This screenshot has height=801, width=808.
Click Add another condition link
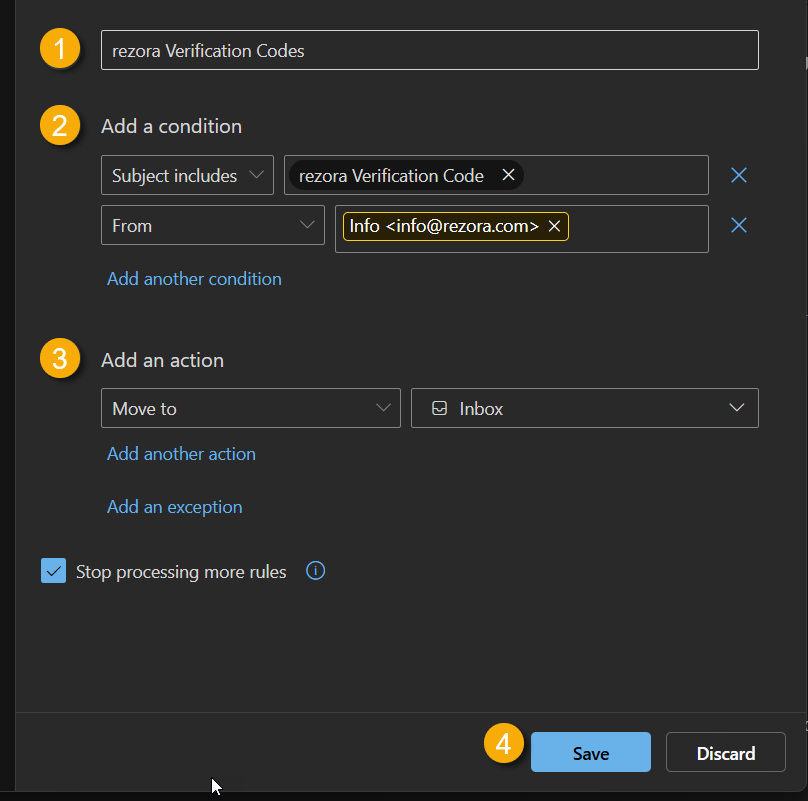tap(194, 279)
